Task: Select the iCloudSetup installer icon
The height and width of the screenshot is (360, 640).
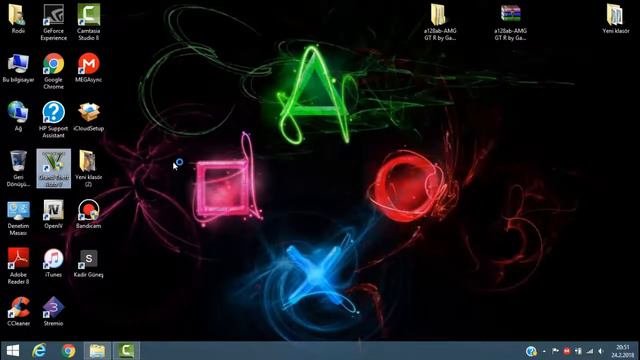Action: (x=89, y=116)
